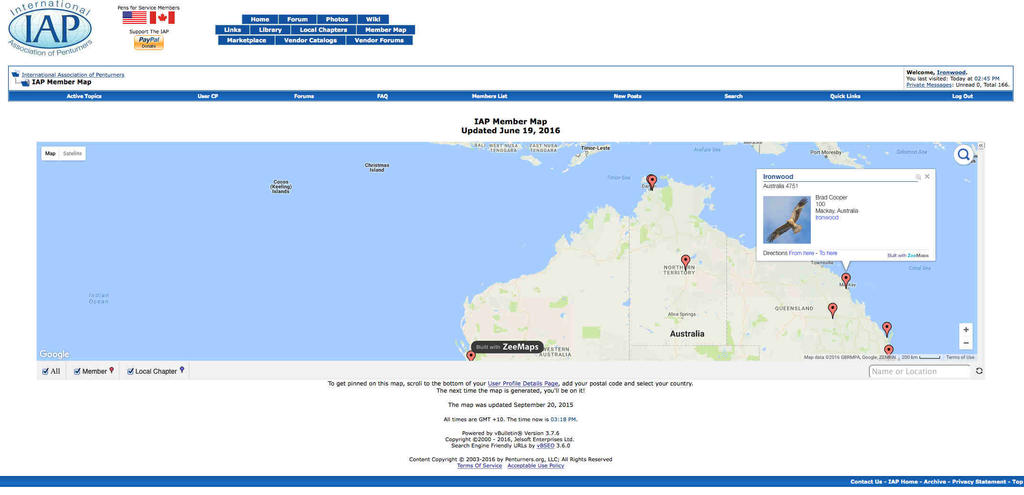This screenshot has width=1024, height=495.
Task: Zoom in the map with plus button
Action: click(965, 329)
